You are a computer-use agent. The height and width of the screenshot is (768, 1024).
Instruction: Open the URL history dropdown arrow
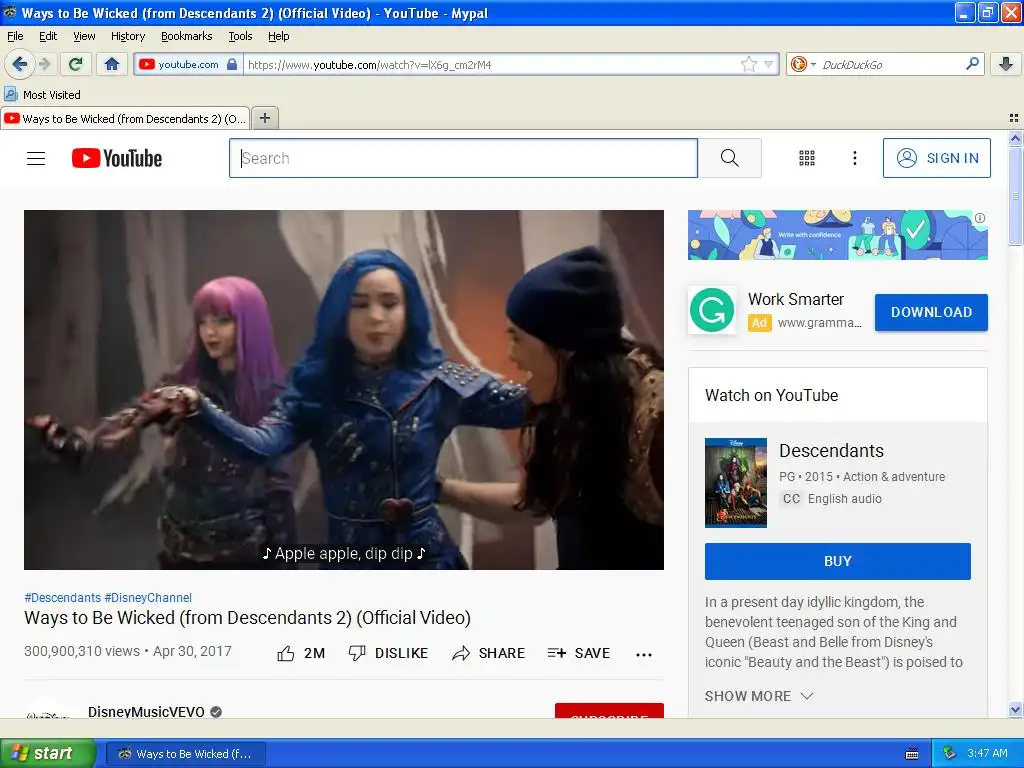(769, 64)
